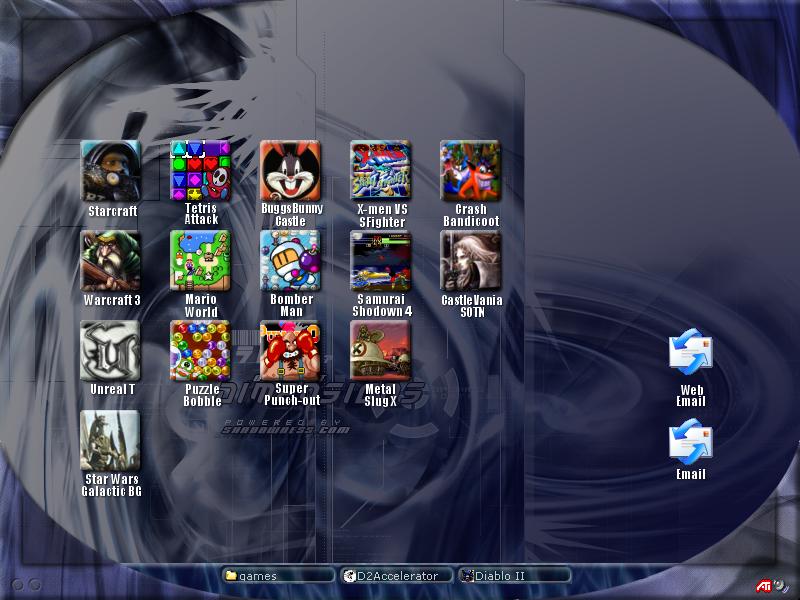Open the Web Email shortcut icon
Image resolution: width=800 pixels, height=600 pixels.
coord(691,352)
